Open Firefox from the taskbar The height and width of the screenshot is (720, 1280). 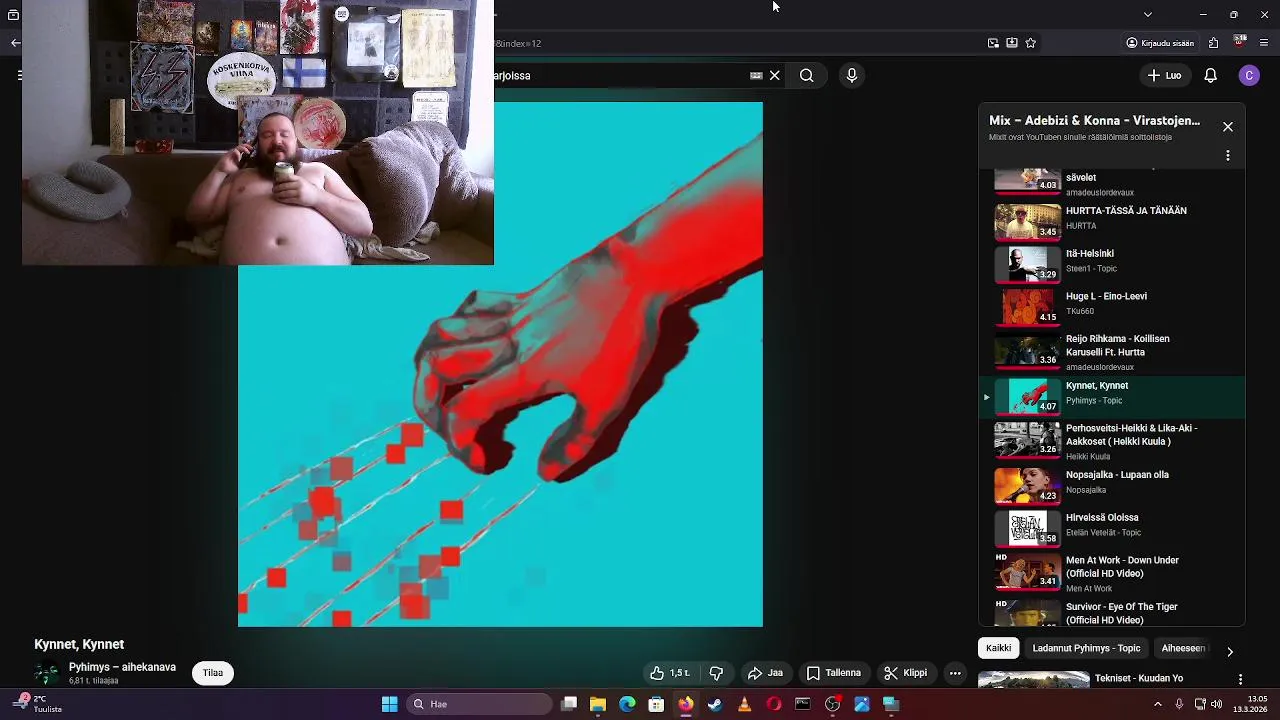point(685,704)
